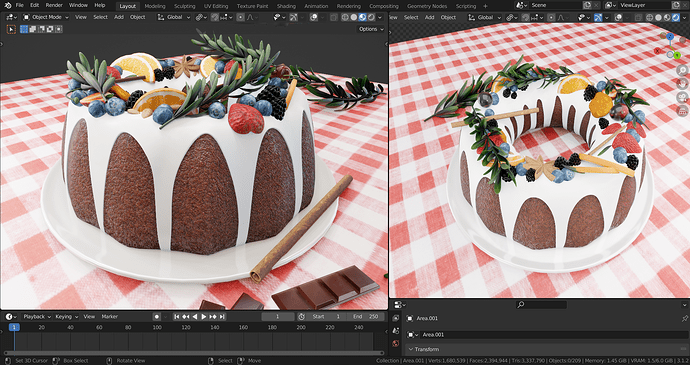The image size is (690, 365).
Task: Click the Scene name field
Action: (555, 6)
